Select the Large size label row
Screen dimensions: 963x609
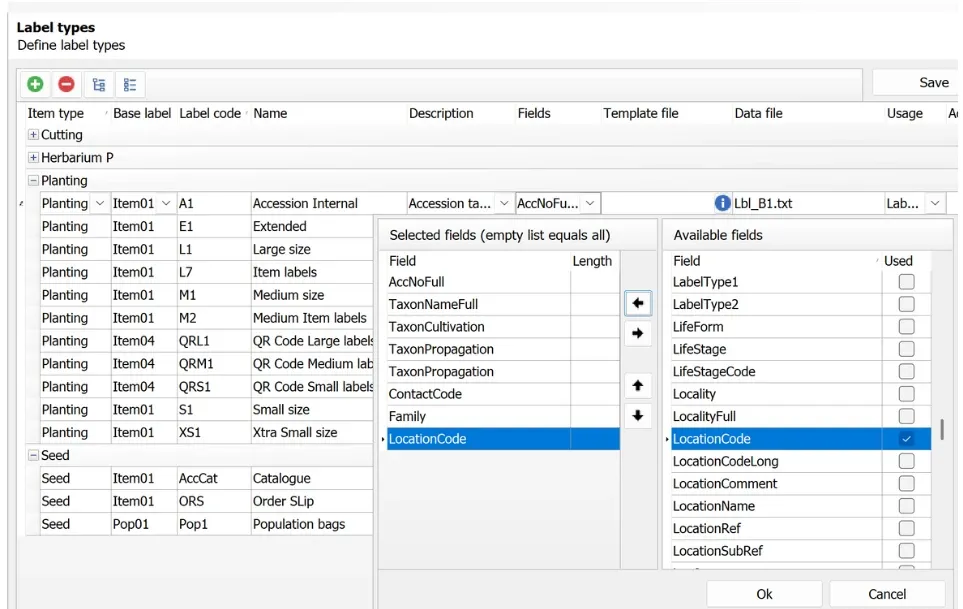(206, 249)
